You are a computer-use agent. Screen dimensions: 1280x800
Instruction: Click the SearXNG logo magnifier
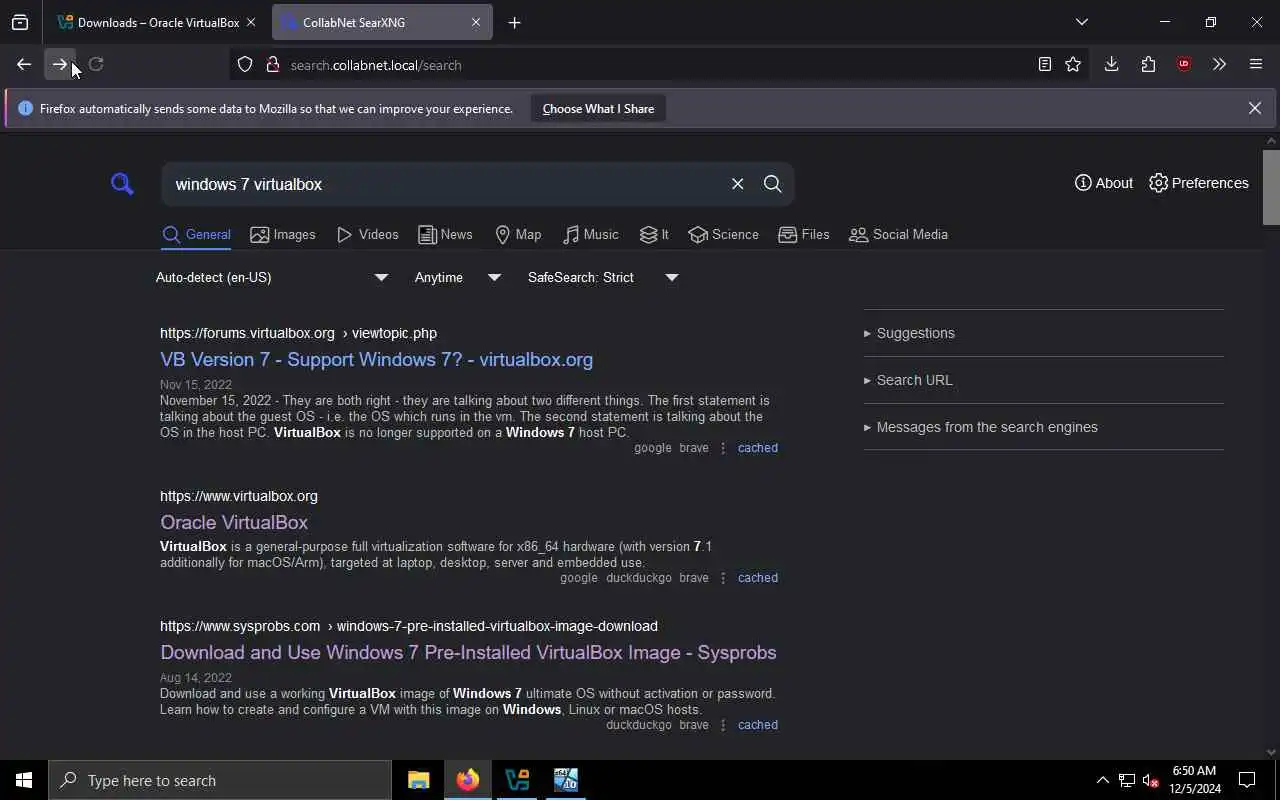pos(122,184)
